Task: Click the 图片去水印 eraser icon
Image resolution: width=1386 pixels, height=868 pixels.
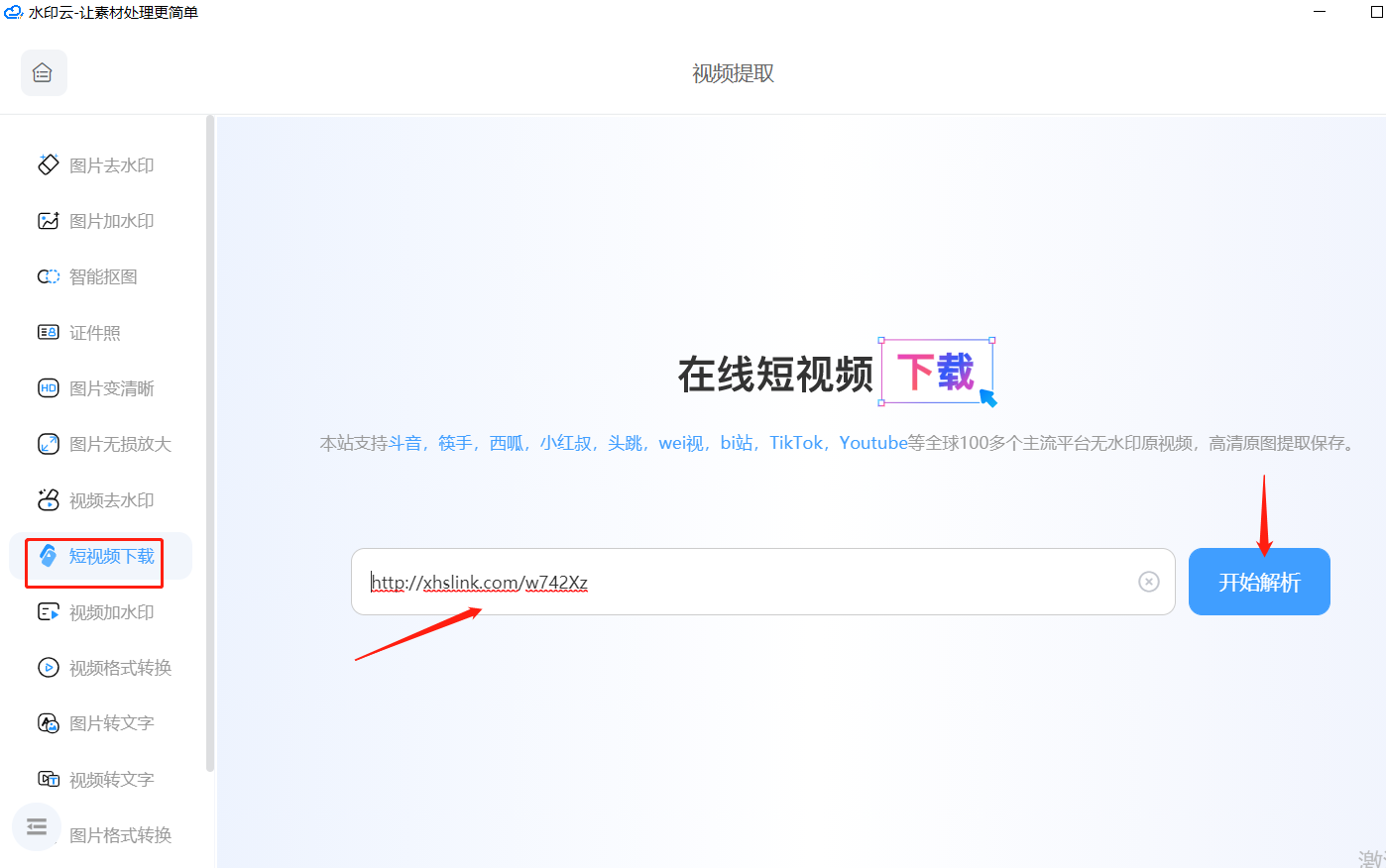Action: (x=49, y=164)
